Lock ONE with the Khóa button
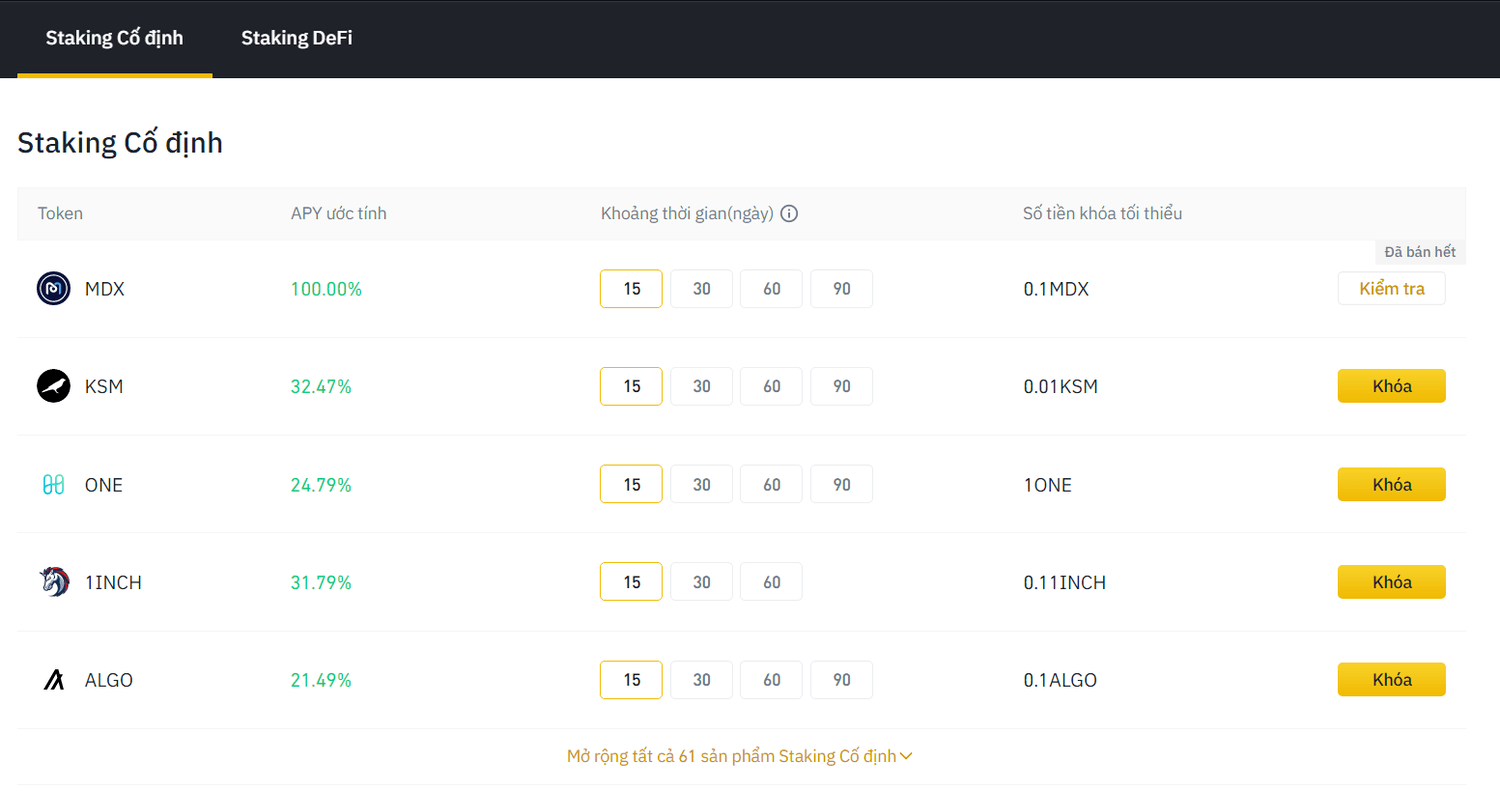Screen dimensions: 1500x791 [1391, 484]
